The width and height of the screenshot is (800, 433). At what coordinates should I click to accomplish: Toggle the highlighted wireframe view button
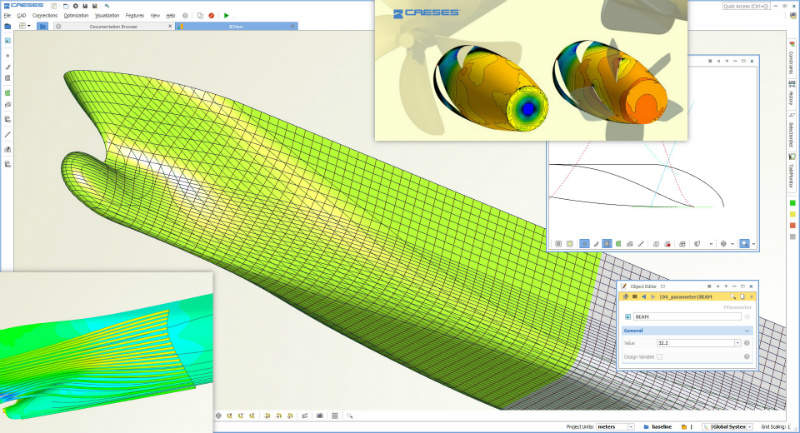[584, 243]
